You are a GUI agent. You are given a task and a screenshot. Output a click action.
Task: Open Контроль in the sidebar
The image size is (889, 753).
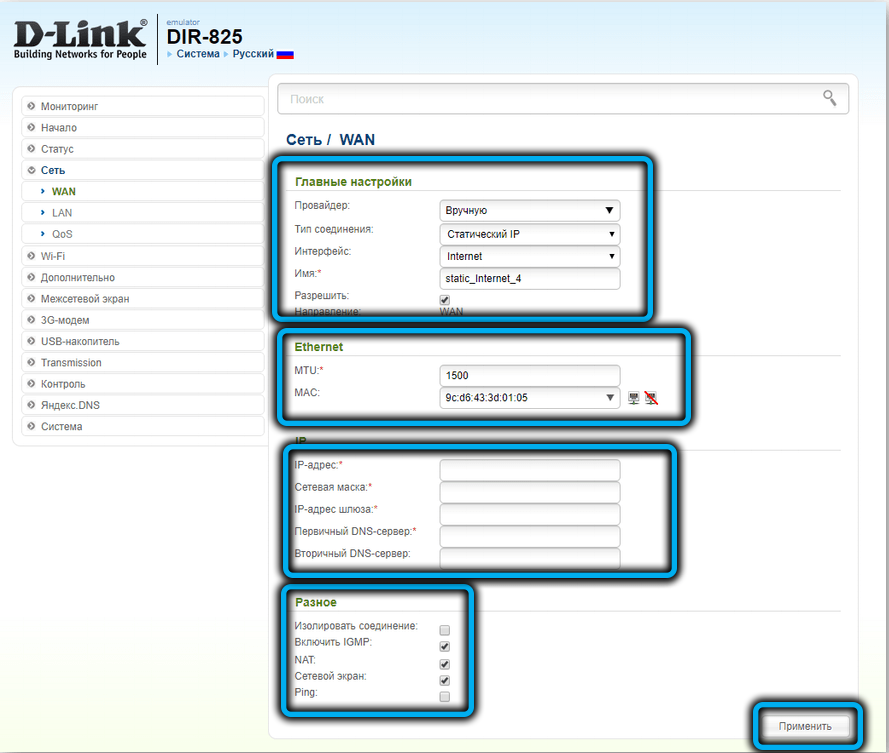(143, 384)
